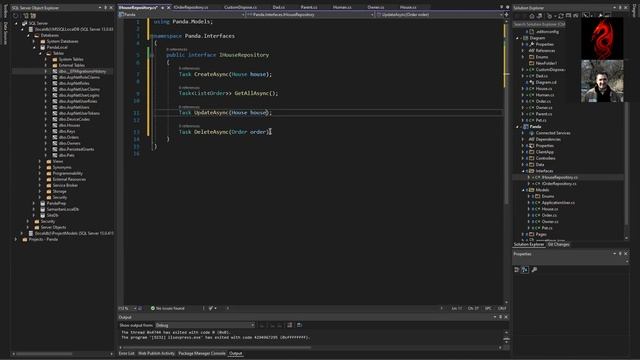Switch to the Human.cs editor tab
640x360 pixels.
click(342, 7)
